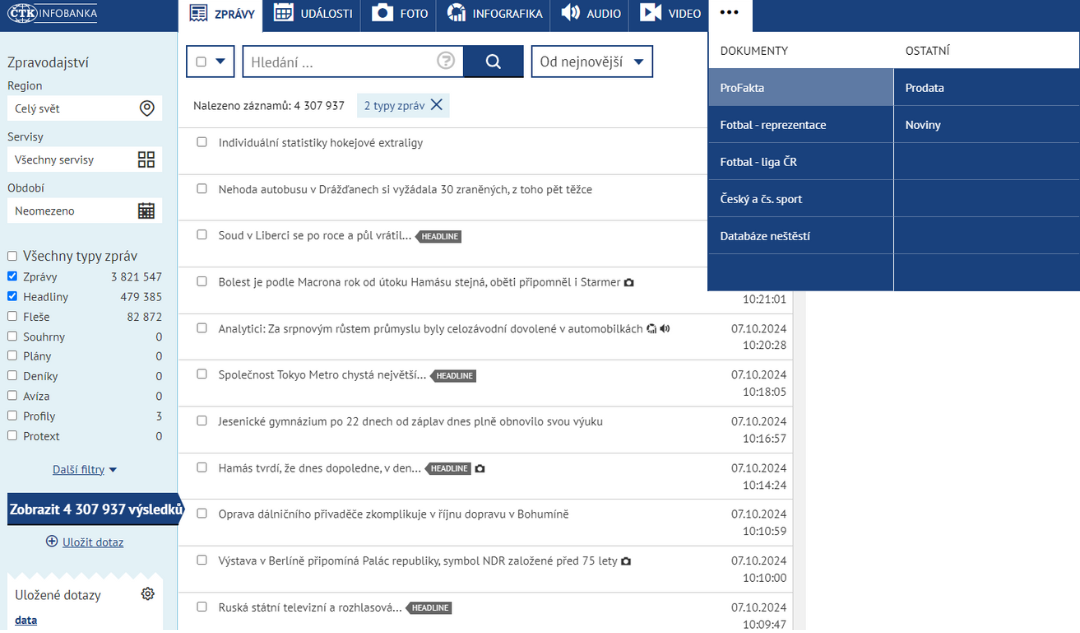Remove the '2 typy zpráv' filter
Viewport: 1080px width, 633px height.
(436, 105)
